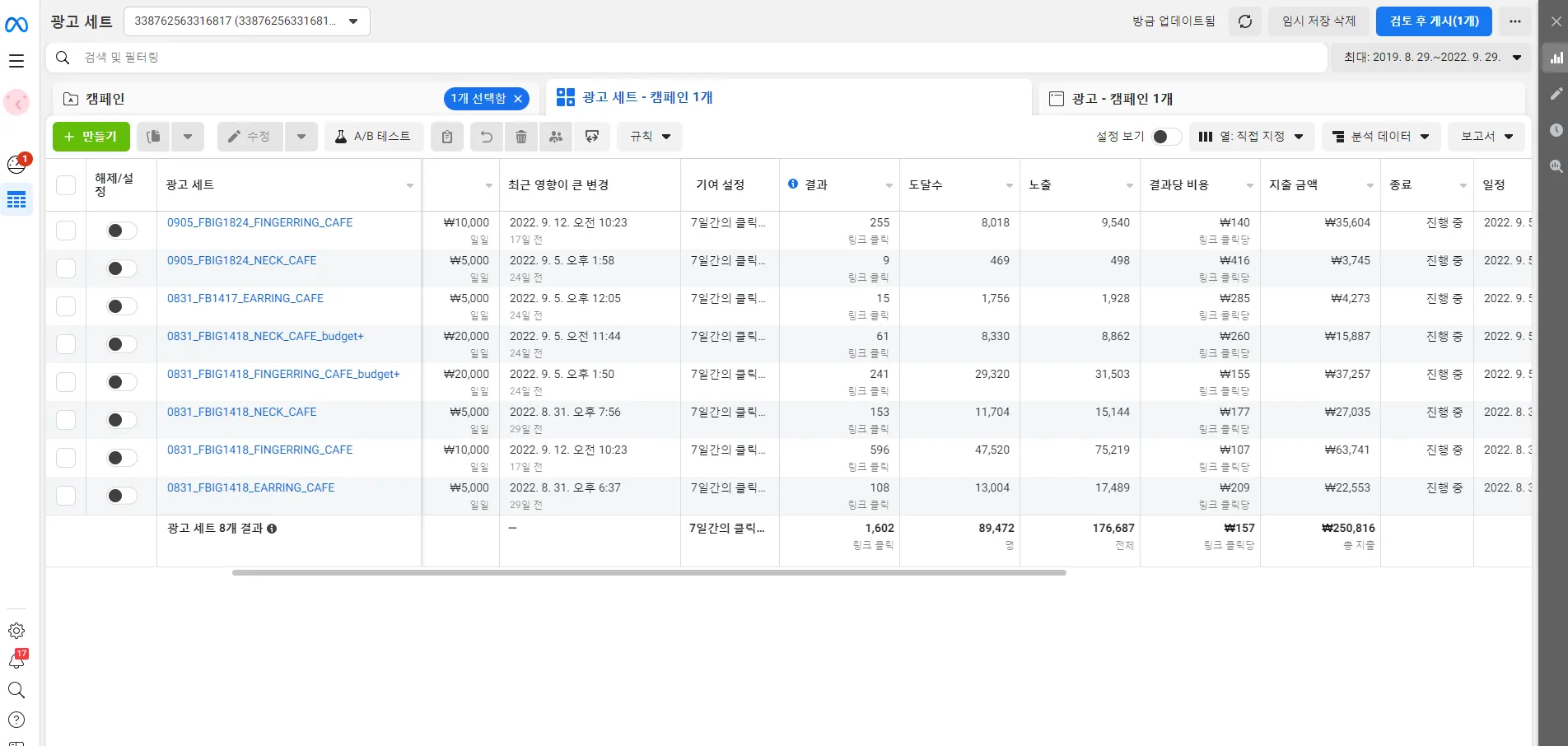
Task: Open the 규칙 dropdown menu
Action: point(649,137)
